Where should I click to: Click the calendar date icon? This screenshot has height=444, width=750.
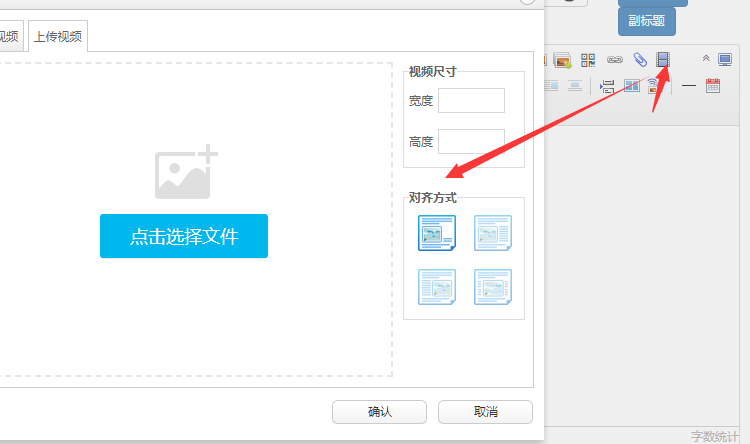click(713, 86)
